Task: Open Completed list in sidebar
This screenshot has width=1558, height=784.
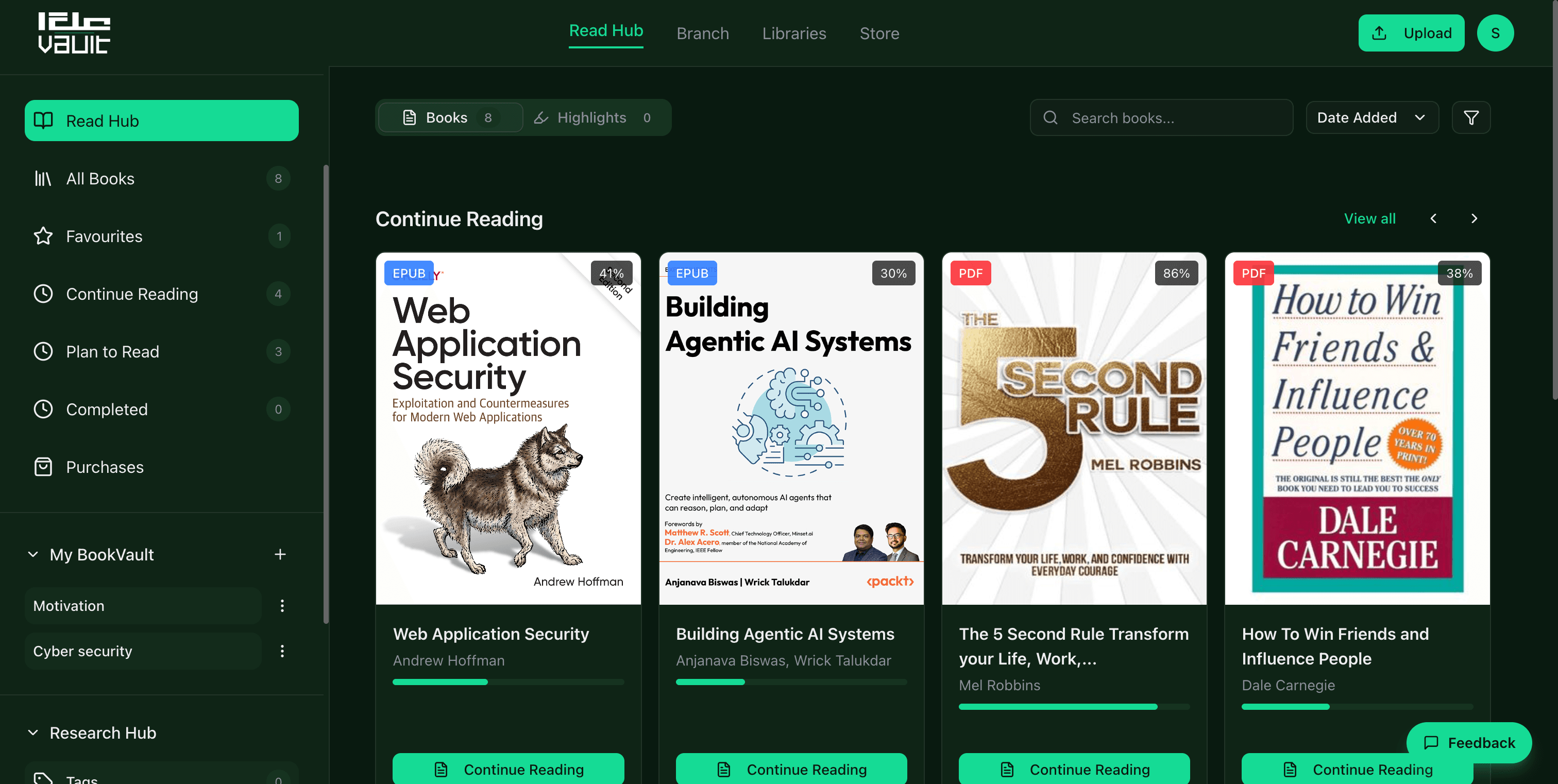Action: tap(161, 409)
